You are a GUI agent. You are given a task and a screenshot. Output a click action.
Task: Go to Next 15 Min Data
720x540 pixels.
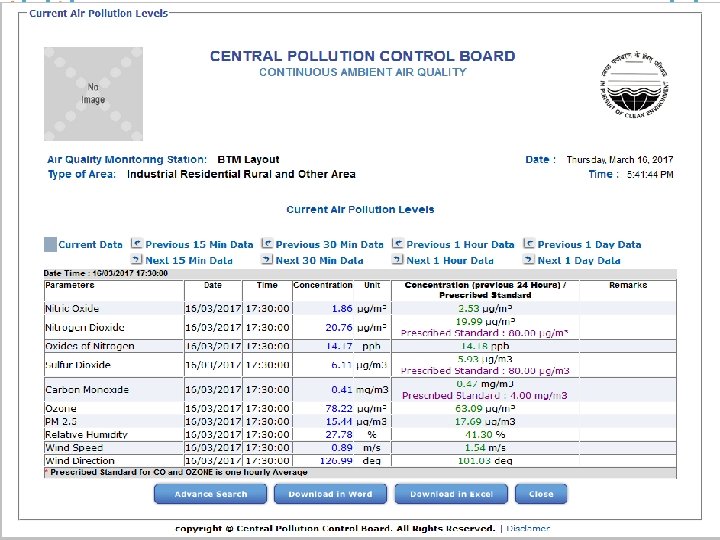point(189,260)
